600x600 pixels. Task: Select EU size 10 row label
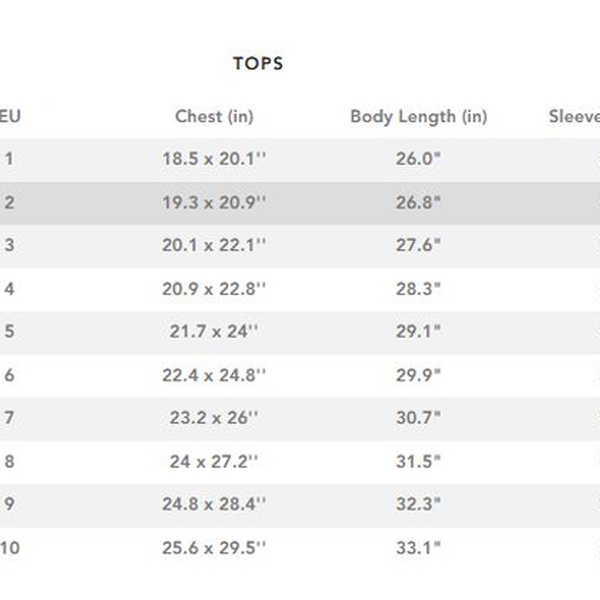coord(10,548)
